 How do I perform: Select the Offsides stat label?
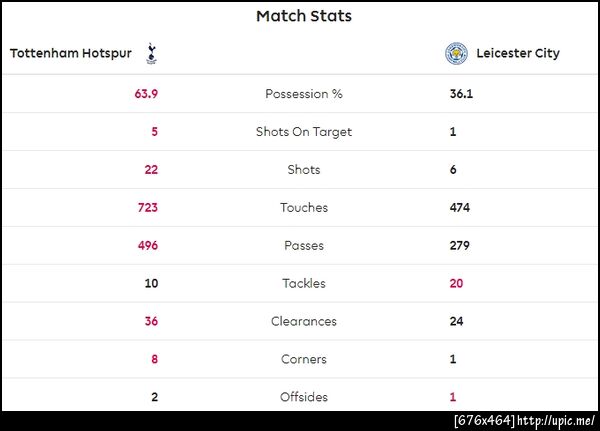[304, 397]
